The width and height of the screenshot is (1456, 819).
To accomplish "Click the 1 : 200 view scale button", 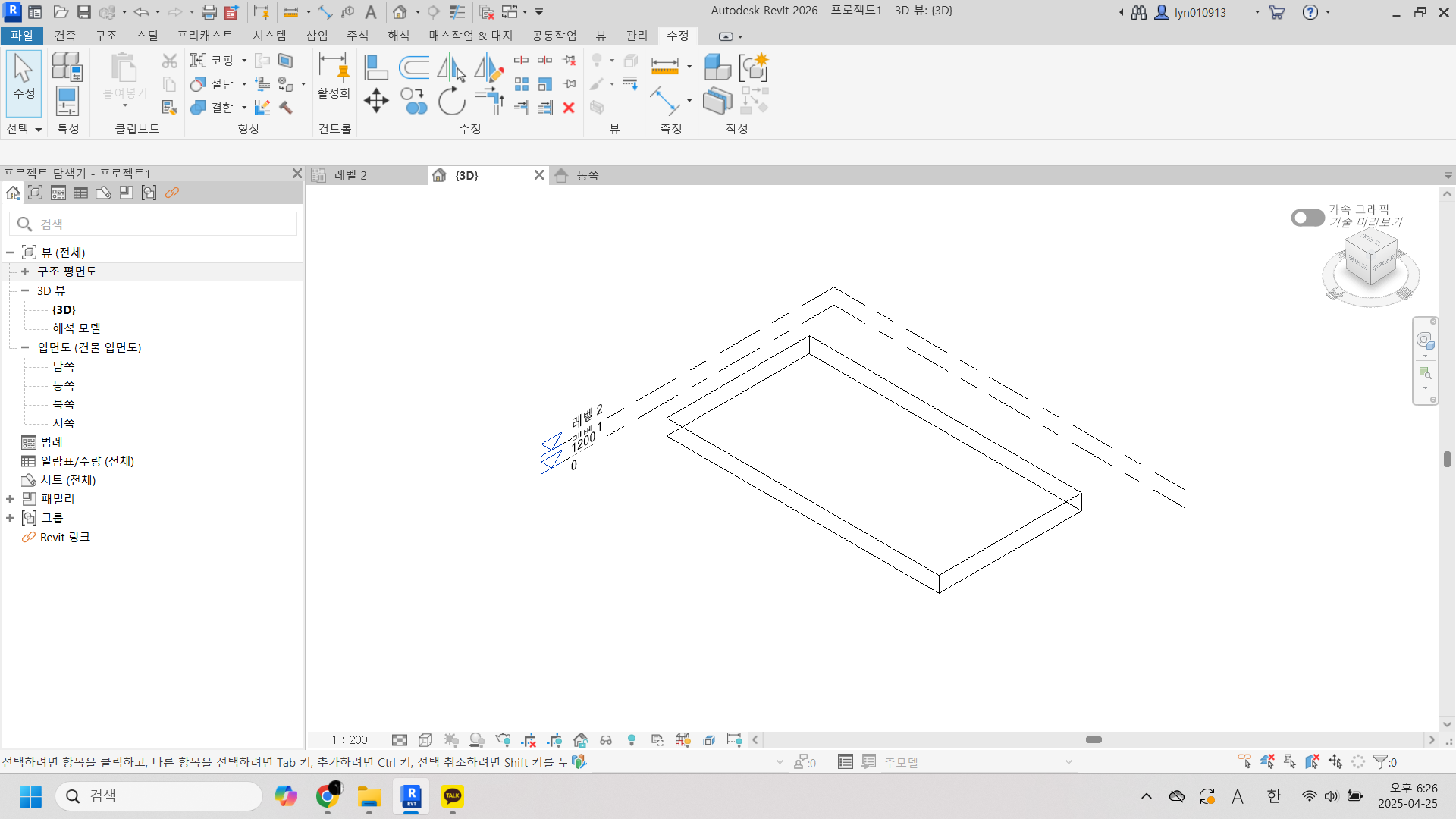I will pos(349,740).
